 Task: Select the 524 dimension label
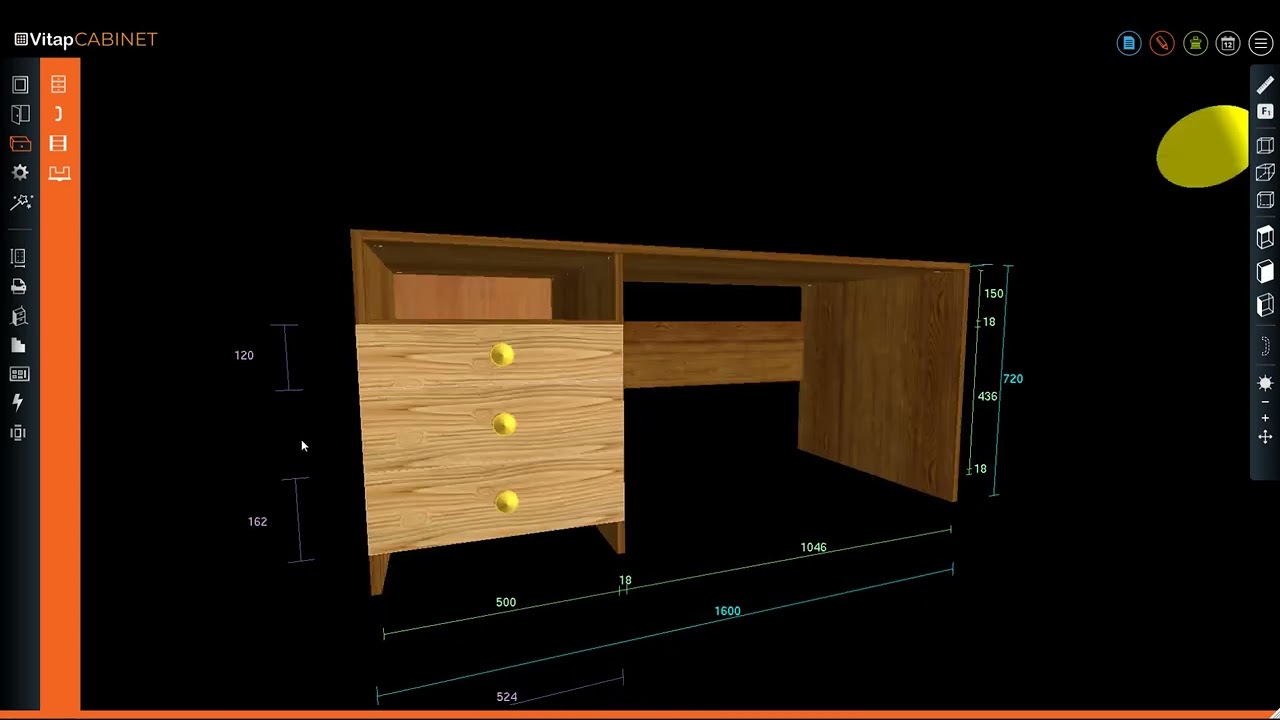(x=507, y=697)
